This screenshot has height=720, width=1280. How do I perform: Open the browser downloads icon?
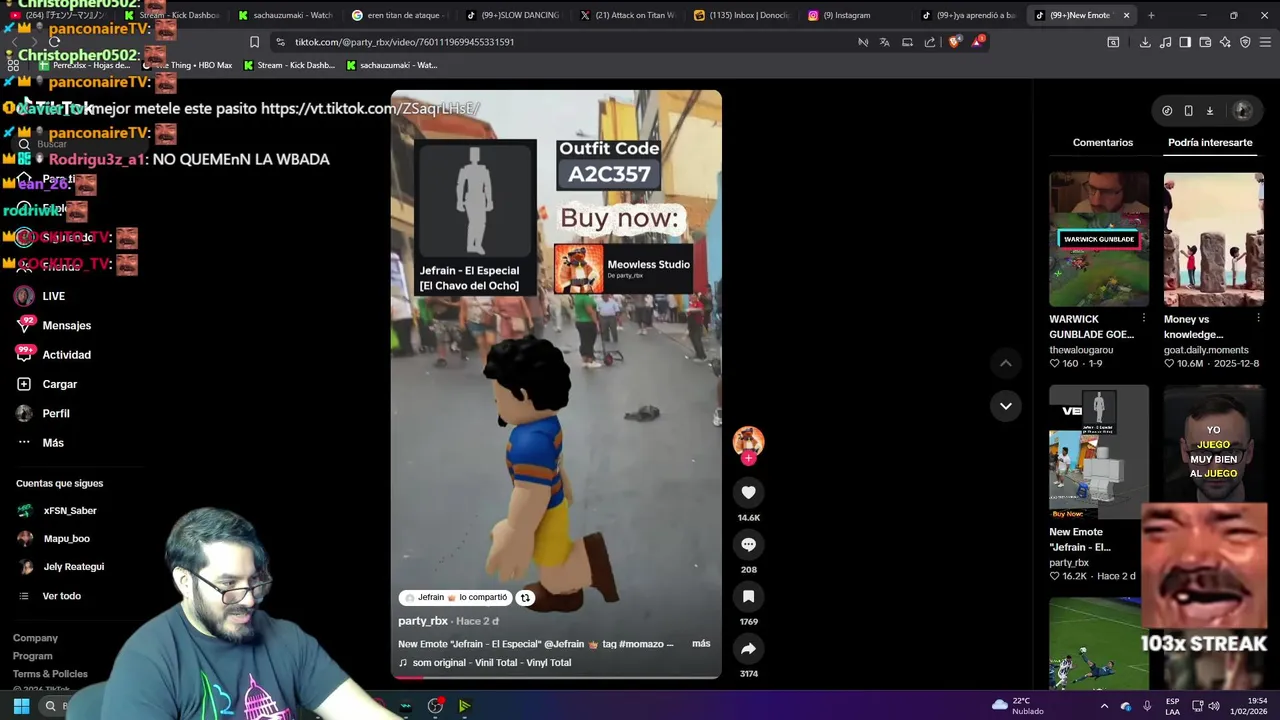coord(1145,42)
